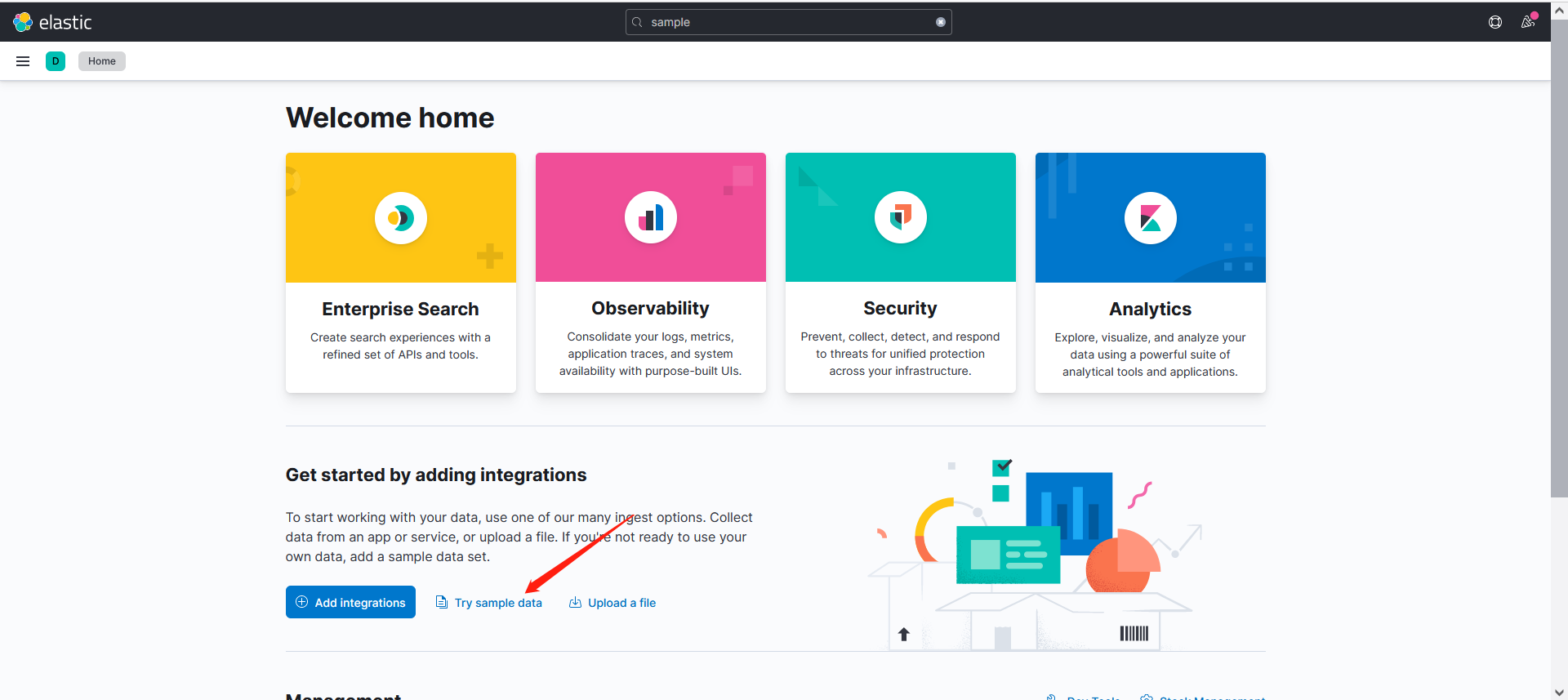1568x700 pixels.
Task: Click the Add integrations button
Action: (x=350, y=602)
